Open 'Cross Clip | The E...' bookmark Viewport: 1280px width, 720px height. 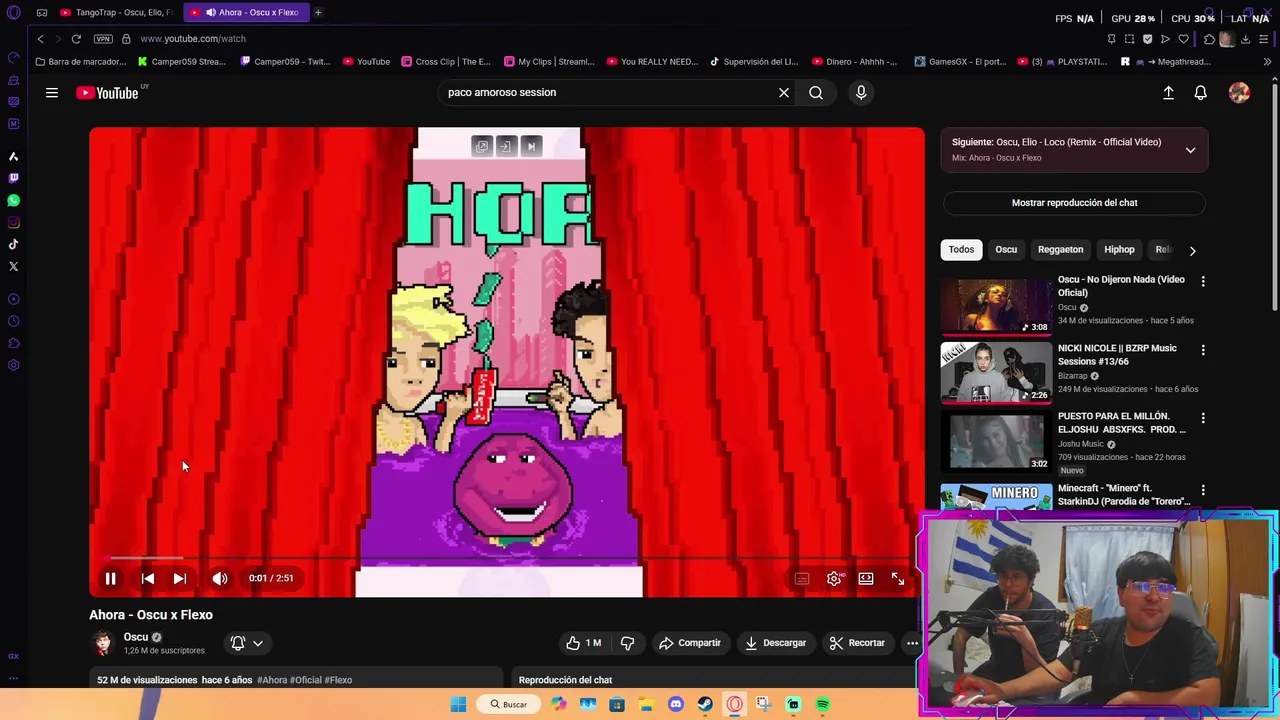click(x=446, y=61)
